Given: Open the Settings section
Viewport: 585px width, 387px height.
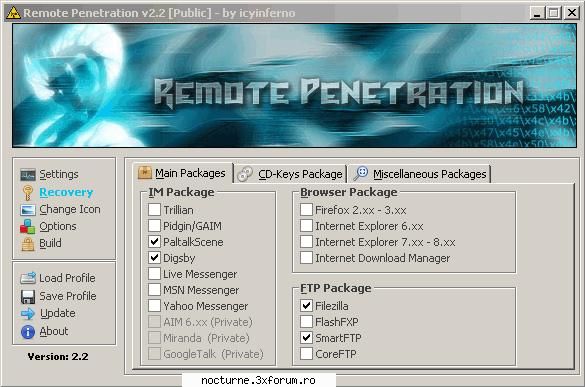Looking at the screenshot, I should coord(59,174).
